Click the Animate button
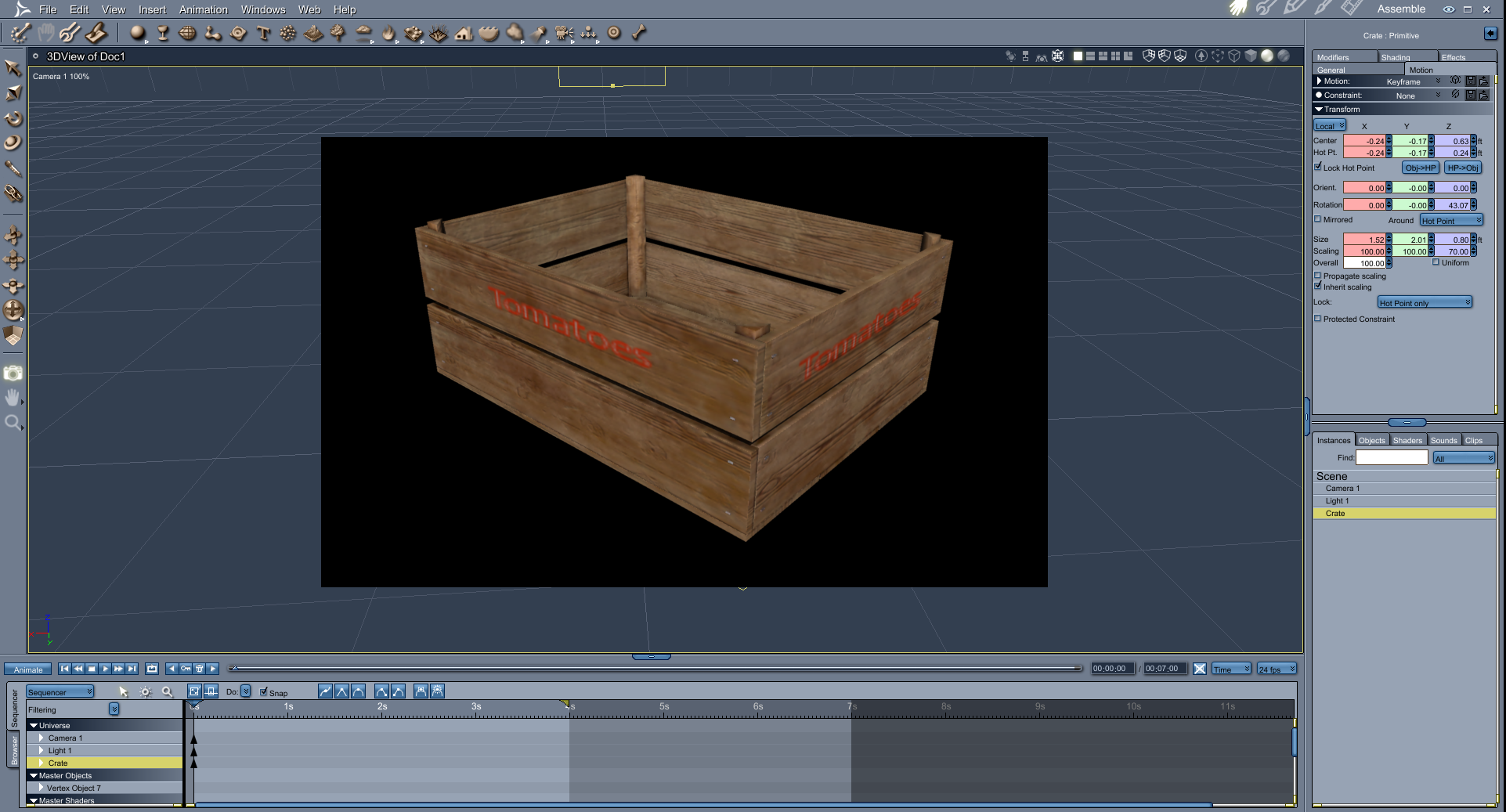This screenshot has width=1506, height=812. [x=28, y=669]
